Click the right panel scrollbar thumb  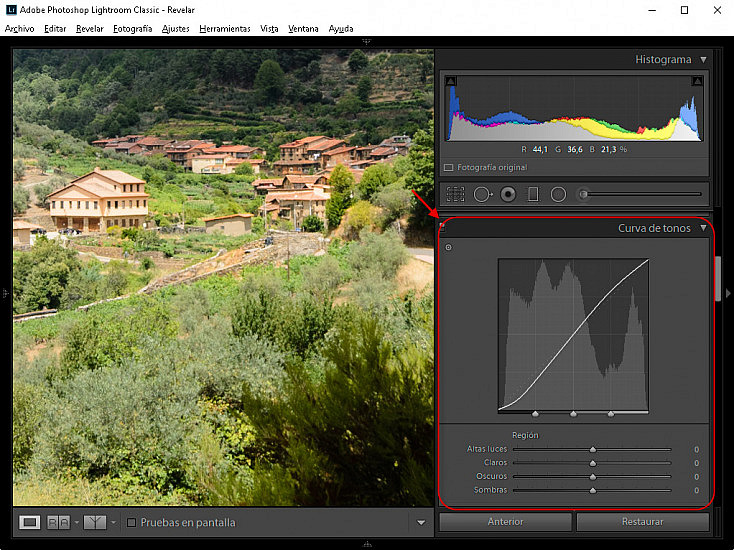point(718,278)
